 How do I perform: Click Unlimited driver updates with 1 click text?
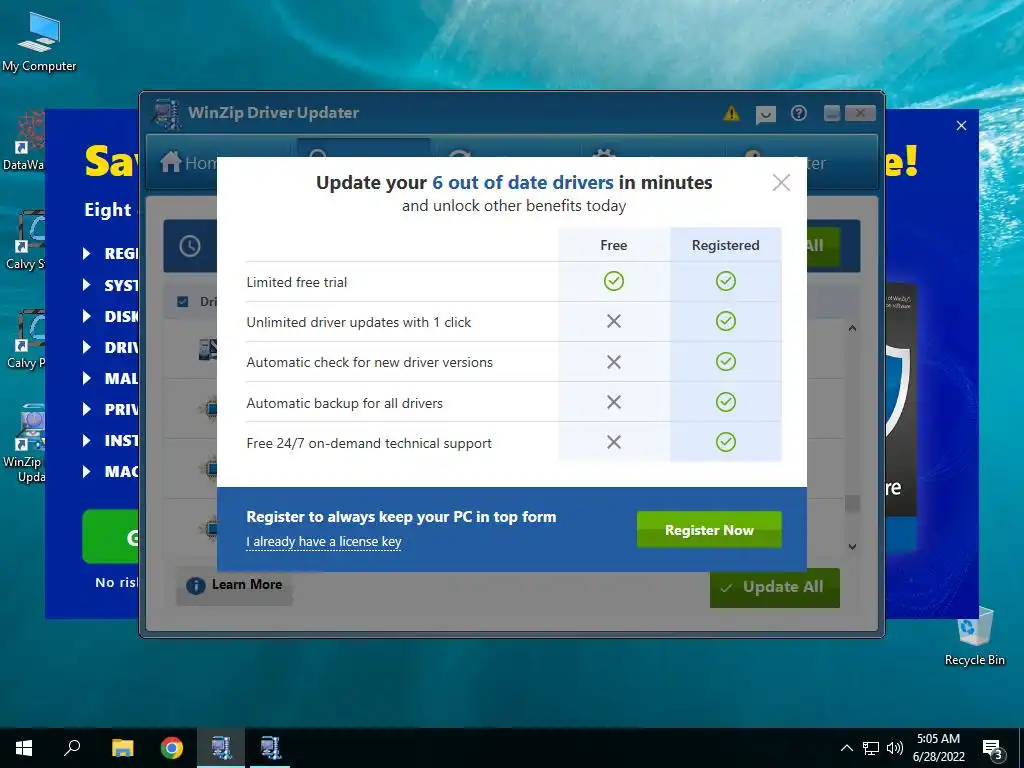click(x=359, y=322)
